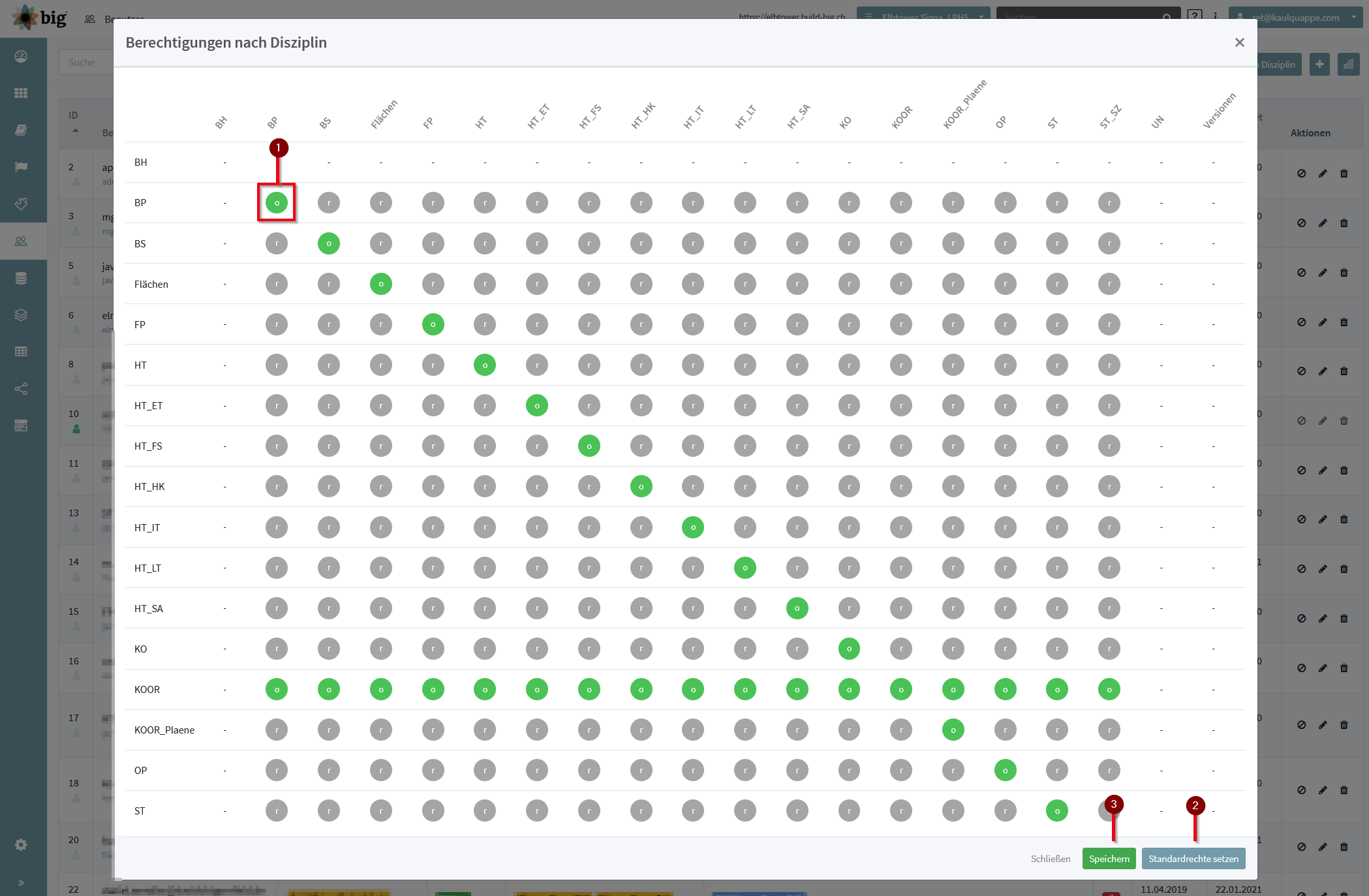Click the Suche search field in background
This screenshot has width=1369, height=896.
coord(87,63)
